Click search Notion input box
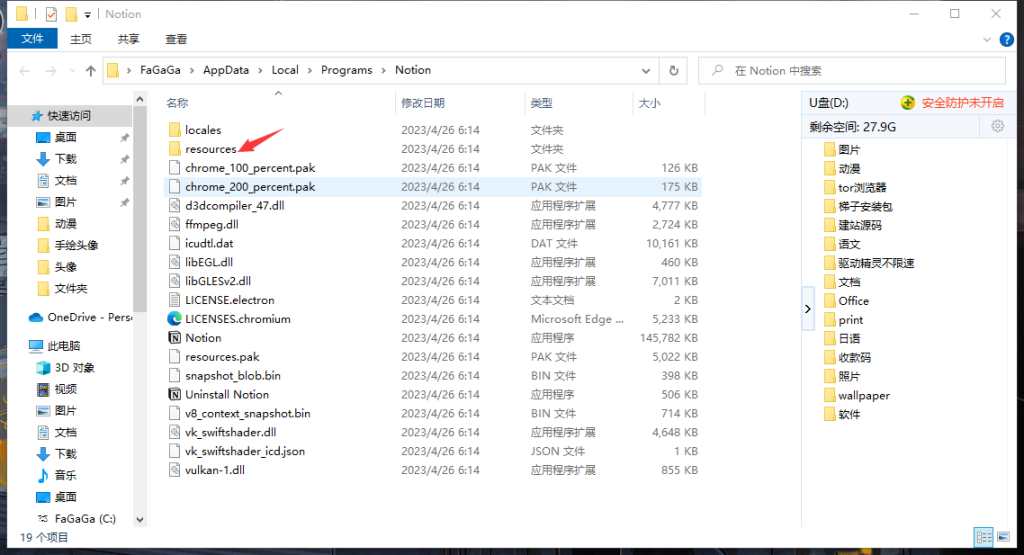 click(852, 71)
